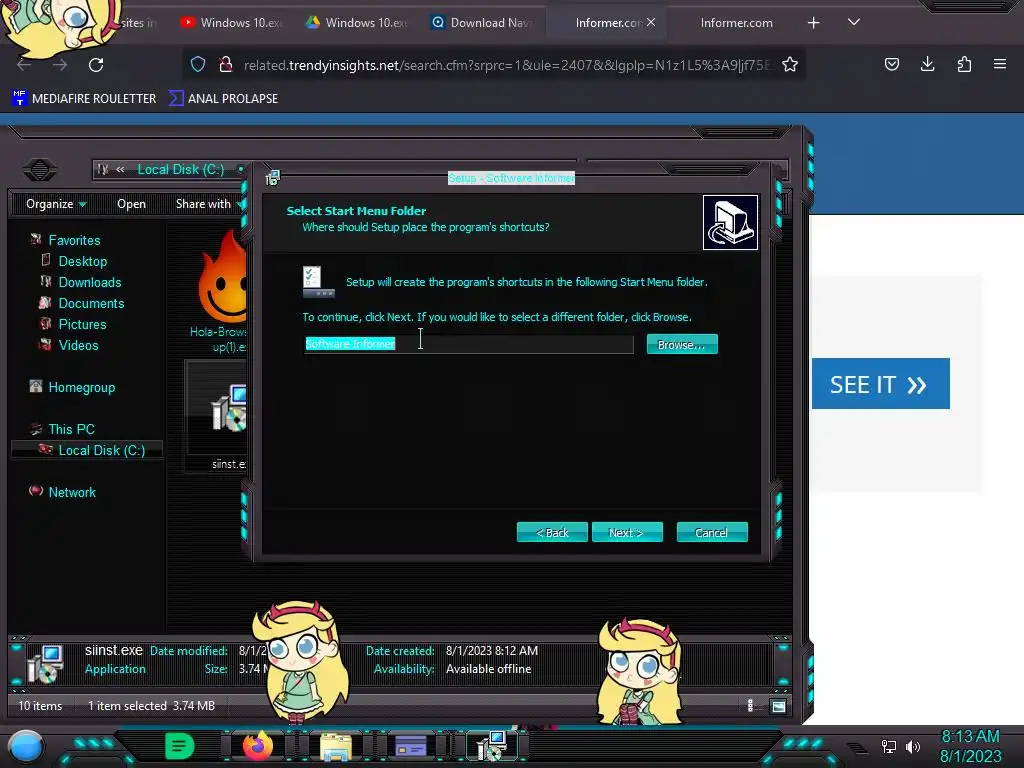Open the MEDIAFIRE ROULETTER bookmark
The width and height of the screenshot is (1024, 768).
84,99
